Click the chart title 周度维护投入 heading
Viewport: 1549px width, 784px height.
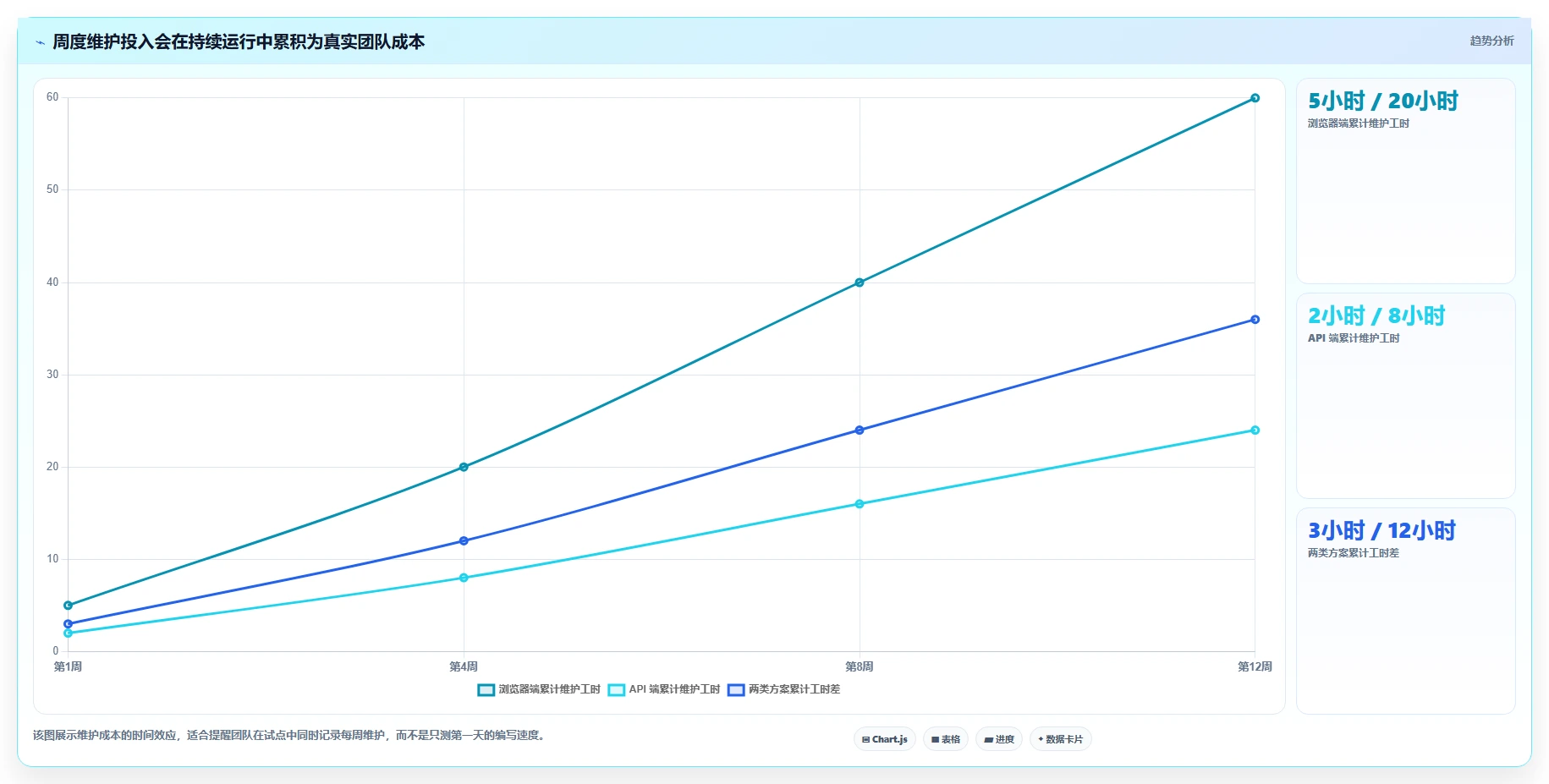pos(239,42)
